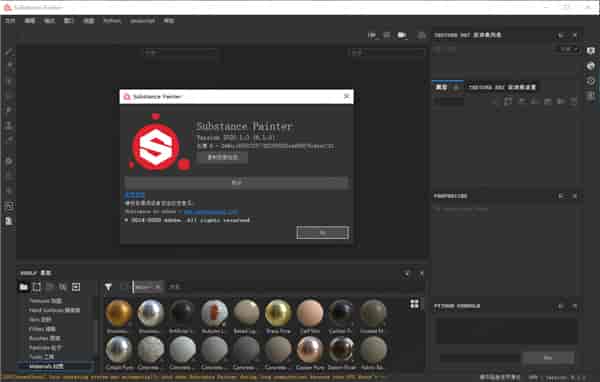Select the Material picker tool in left toolbar

tap(9, 139)
